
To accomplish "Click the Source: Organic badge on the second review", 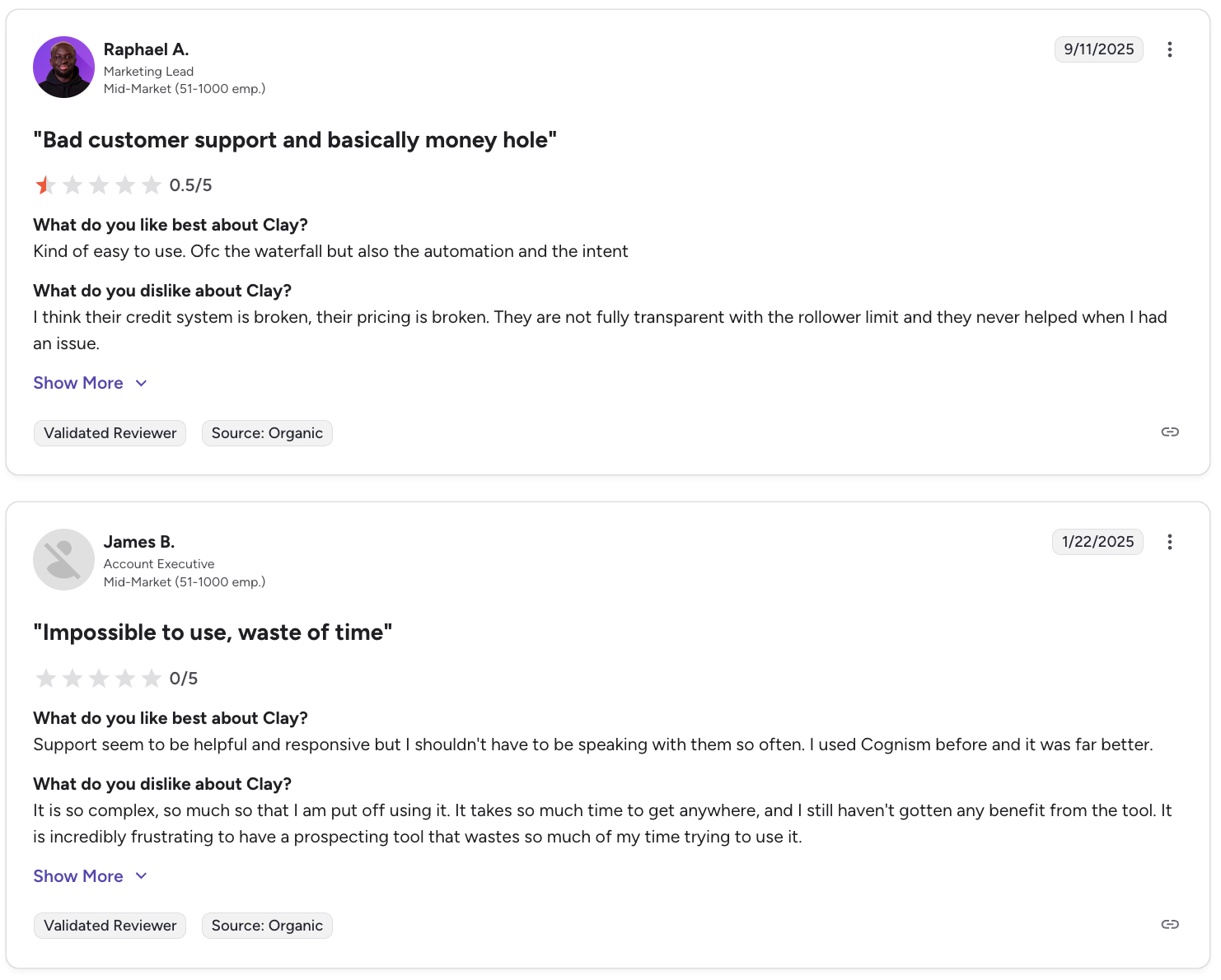I will [x=267, y=926].
